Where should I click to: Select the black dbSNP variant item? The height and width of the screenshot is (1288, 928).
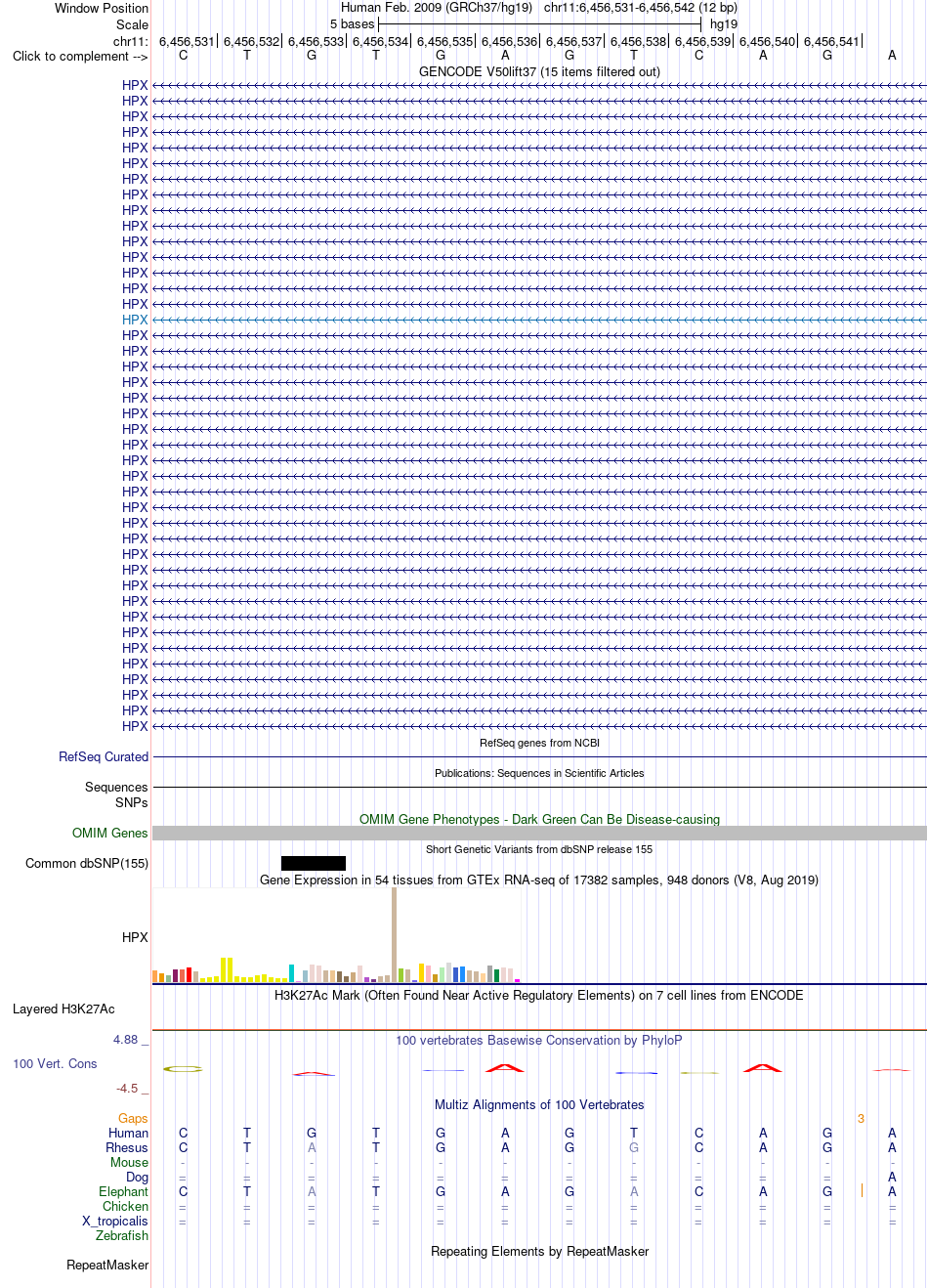tap(314, 863)
